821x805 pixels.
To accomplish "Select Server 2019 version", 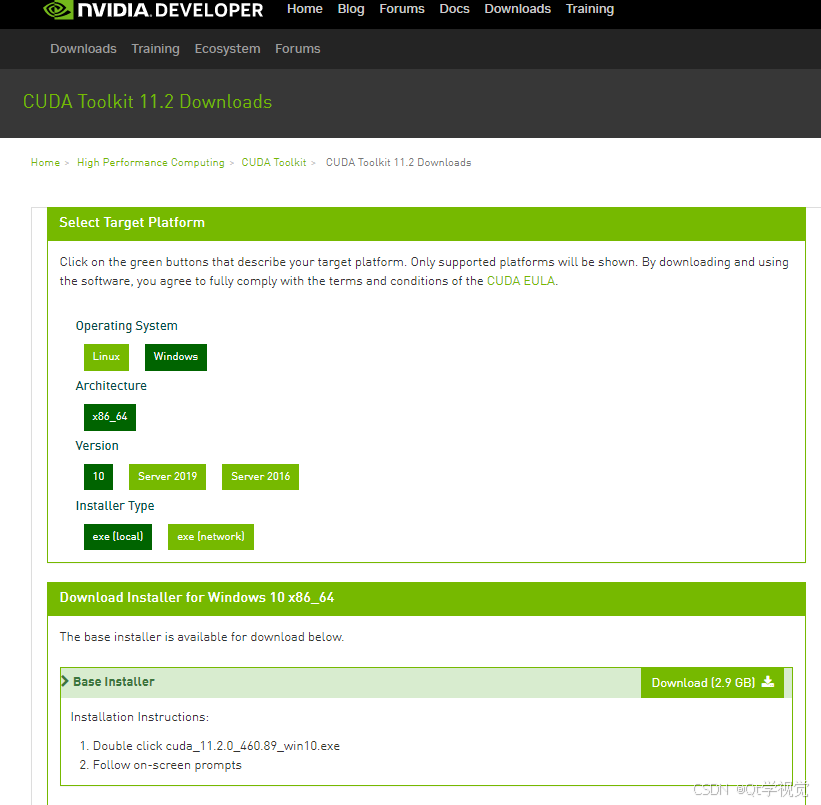I will (x=168, y=477).
